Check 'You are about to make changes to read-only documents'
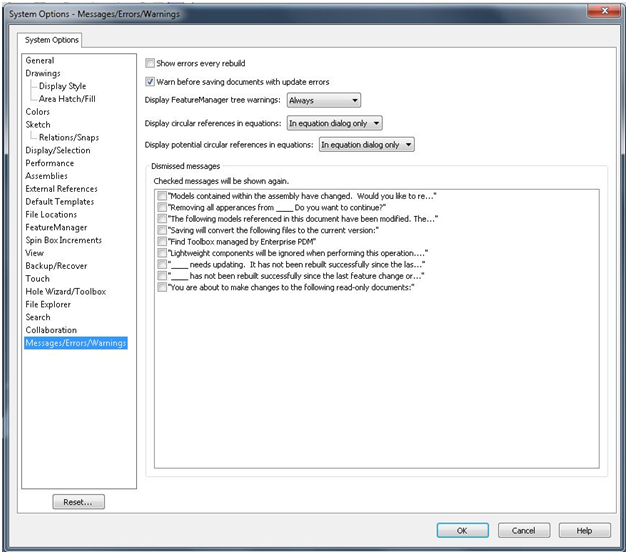The width and height of the screenshot is (628, 554). pyautogui.click(x=163, y=287)
